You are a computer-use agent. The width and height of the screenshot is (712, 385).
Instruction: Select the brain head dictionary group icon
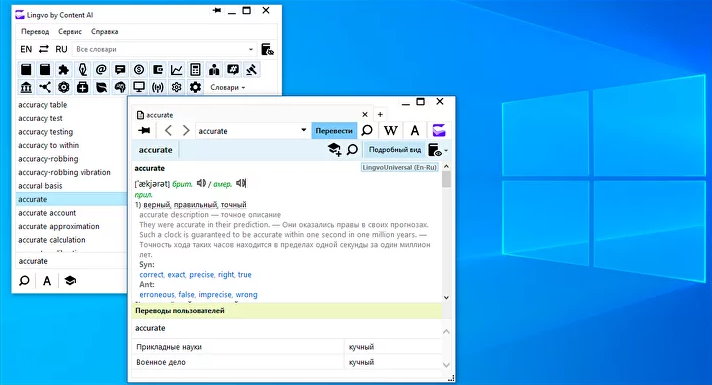click(x=120, y=87)
